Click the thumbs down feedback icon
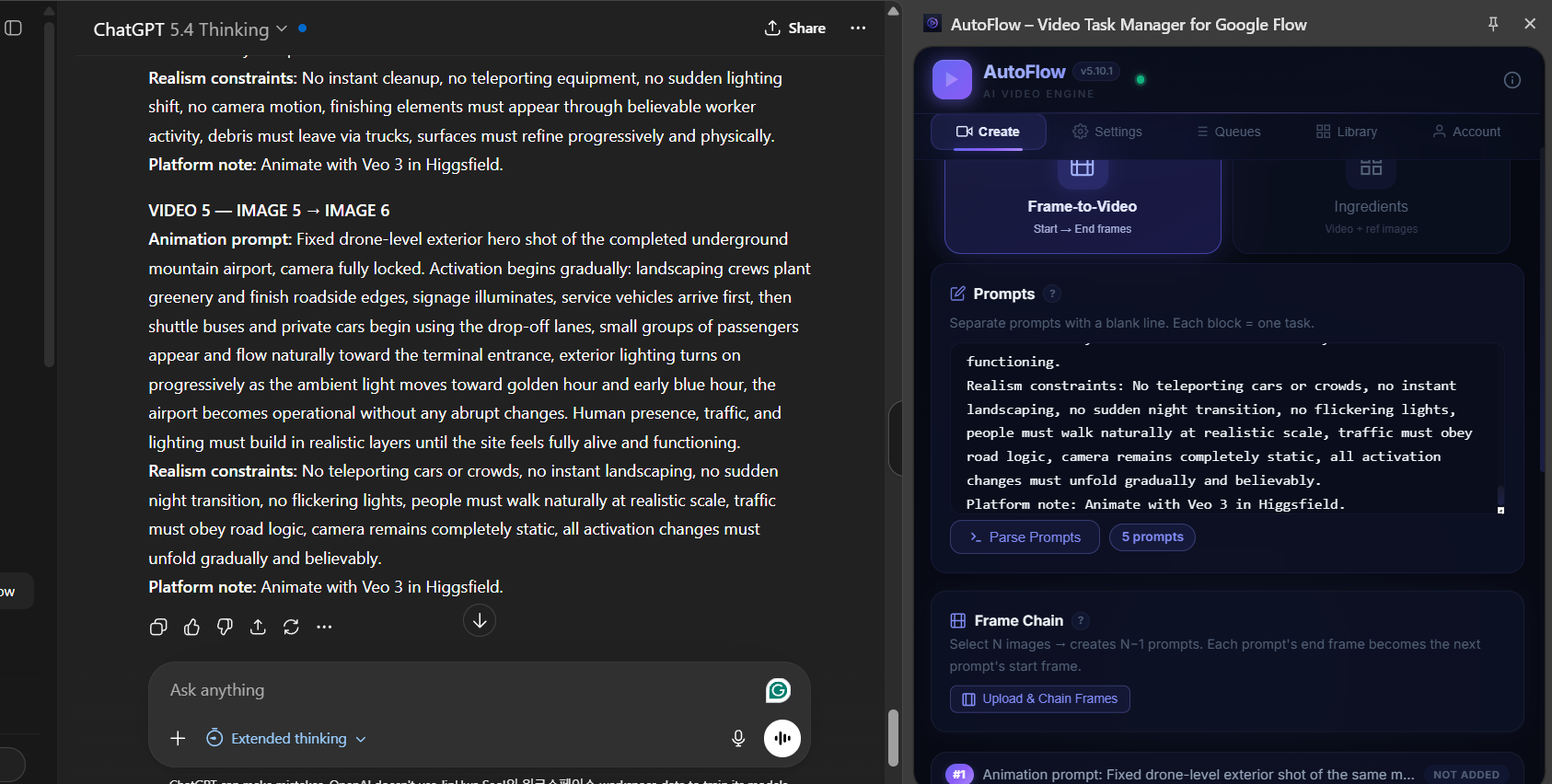Viewport: 1552px width, 784px height. [x=225, y=627]
